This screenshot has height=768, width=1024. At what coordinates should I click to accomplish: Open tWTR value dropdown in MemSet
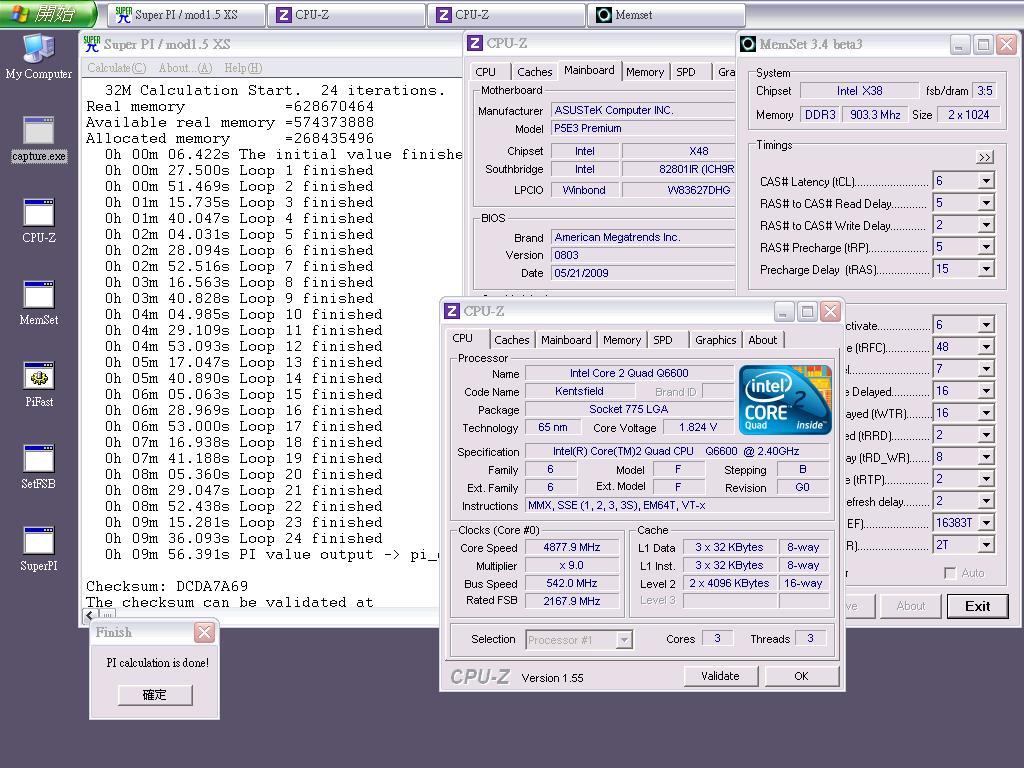pyautogui.click(x=986, y=413)
